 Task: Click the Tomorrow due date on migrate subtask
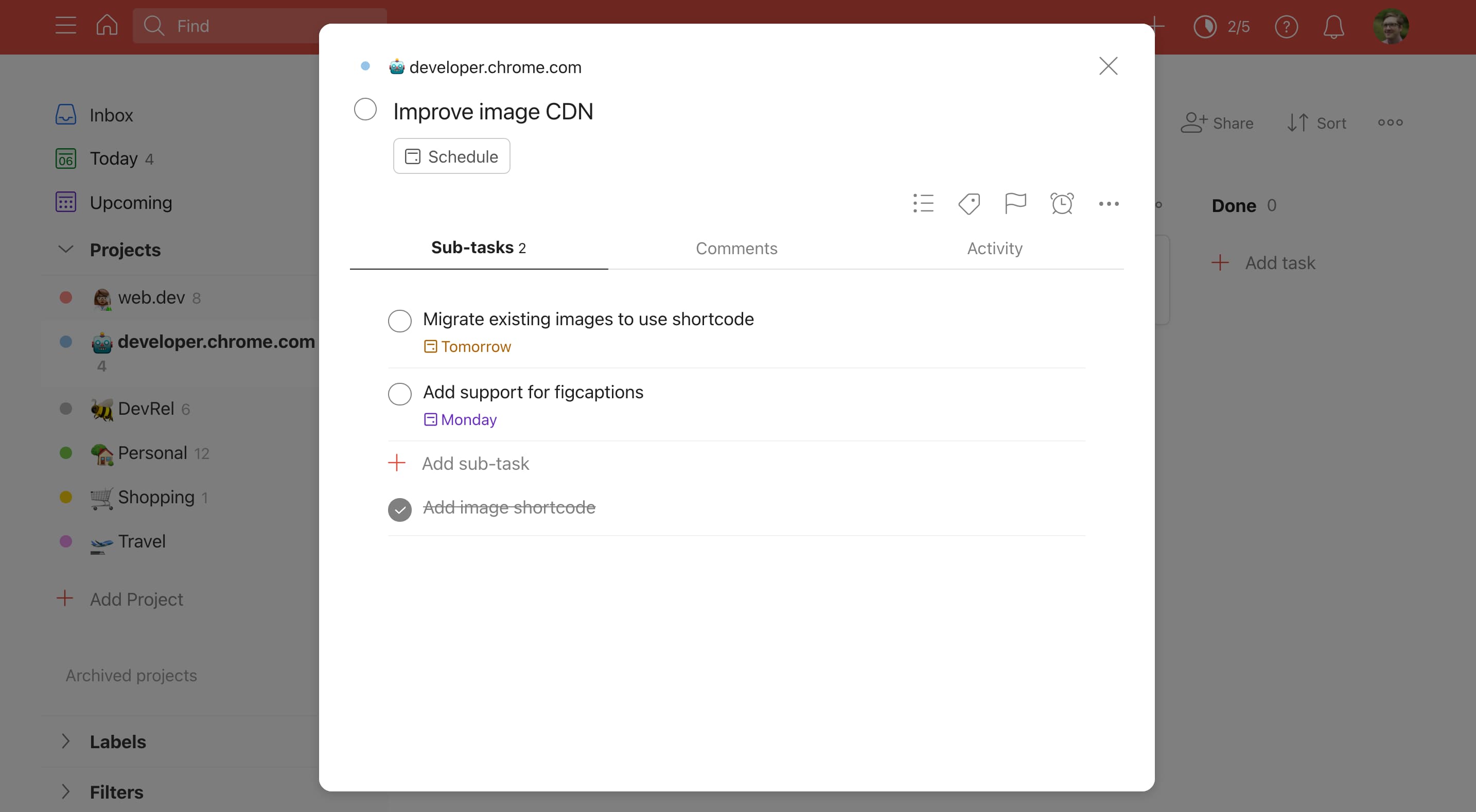pos(467,346)
